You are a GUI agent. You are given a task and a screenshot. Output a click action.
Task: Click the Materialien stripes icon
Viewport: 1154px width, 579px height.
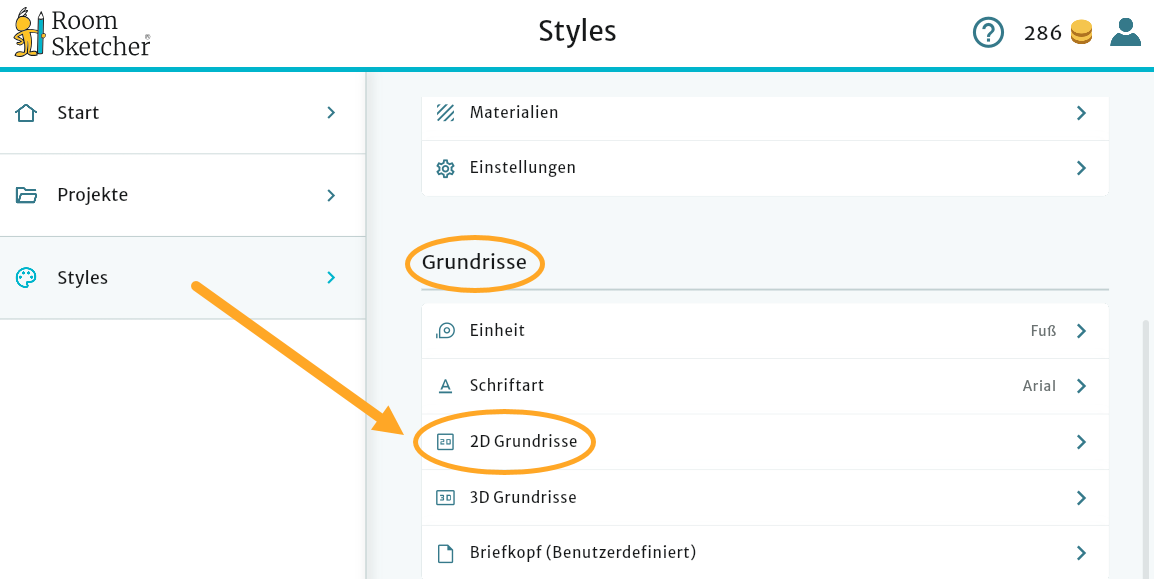(x=446, y=112)
